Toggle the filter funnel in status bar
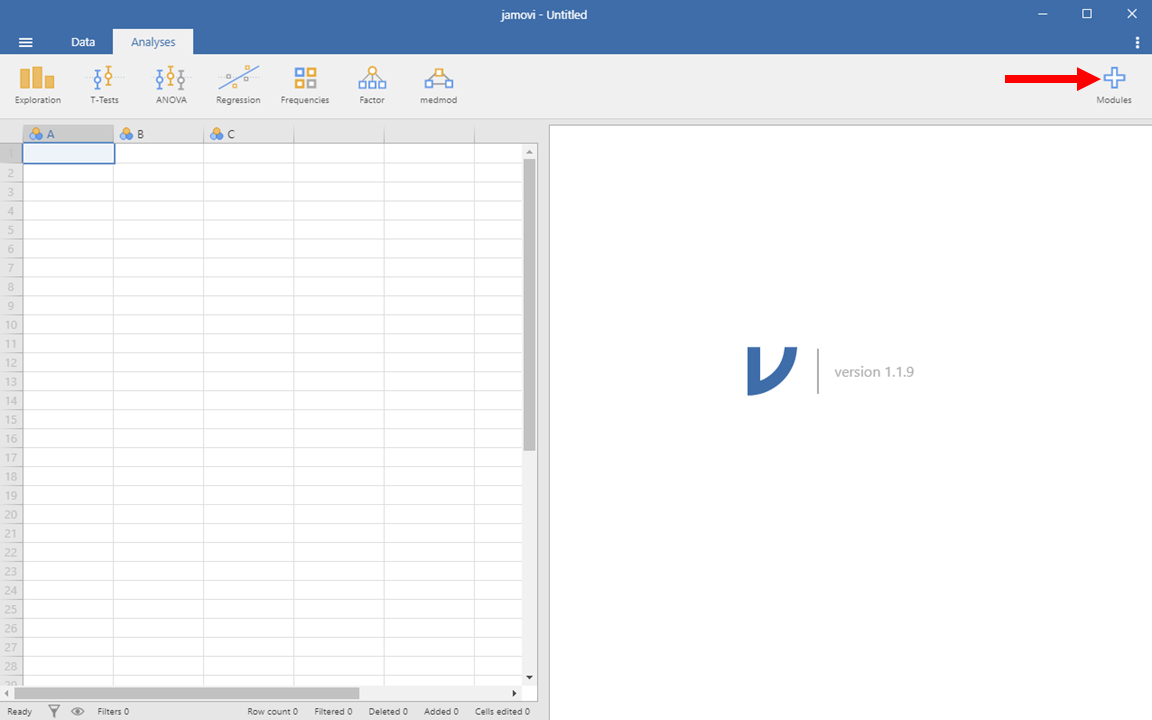1152x720 pixels. (55, 711)
